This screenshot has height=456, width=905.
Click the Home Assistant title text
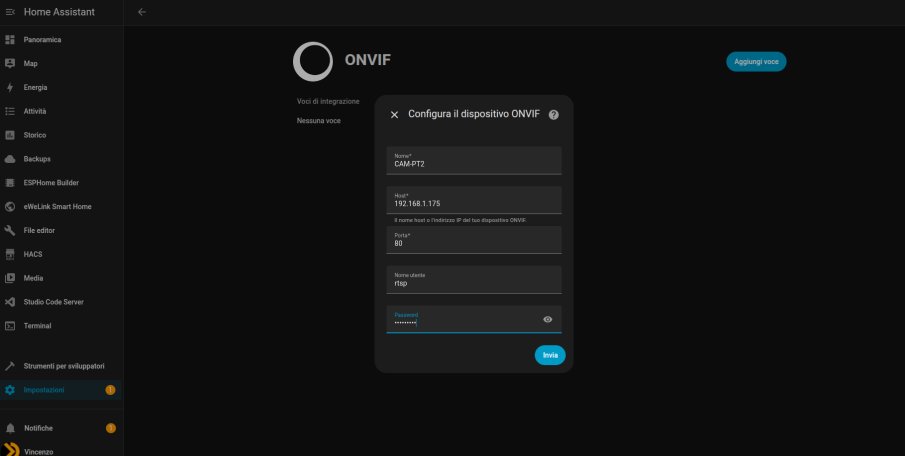(x=59, y=12)
